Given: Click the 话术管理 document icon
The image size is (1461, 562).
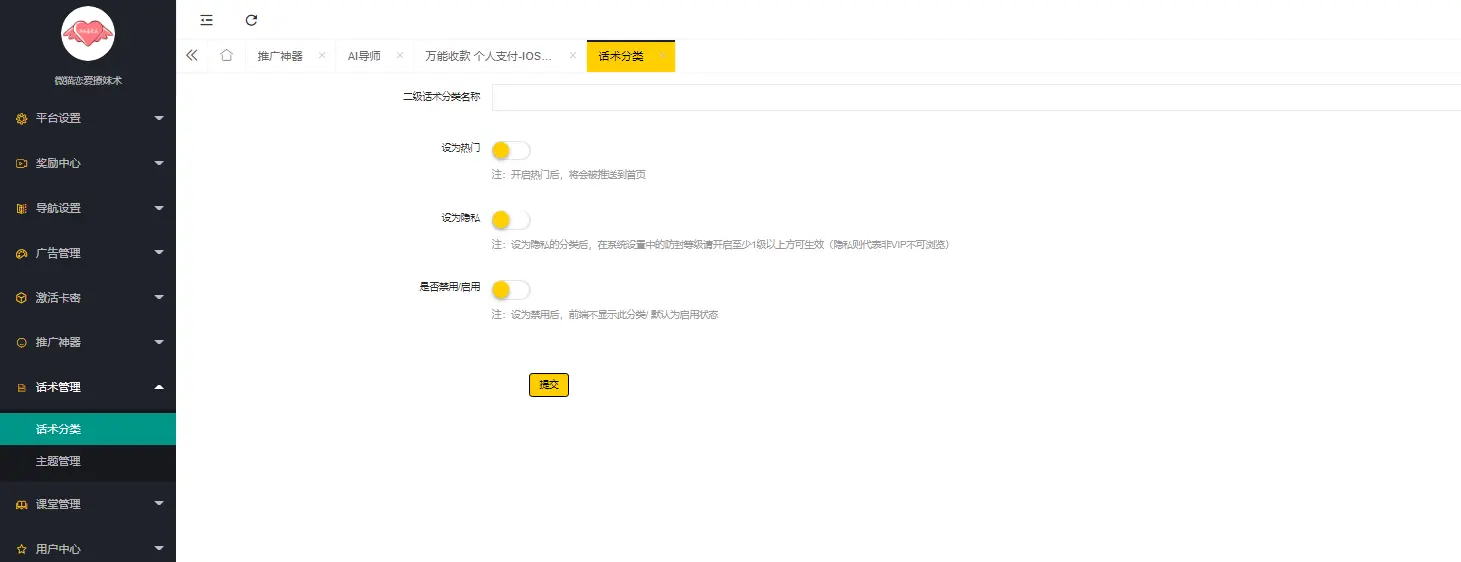Looking at the screenshot, I should click(x=21, y=388).
